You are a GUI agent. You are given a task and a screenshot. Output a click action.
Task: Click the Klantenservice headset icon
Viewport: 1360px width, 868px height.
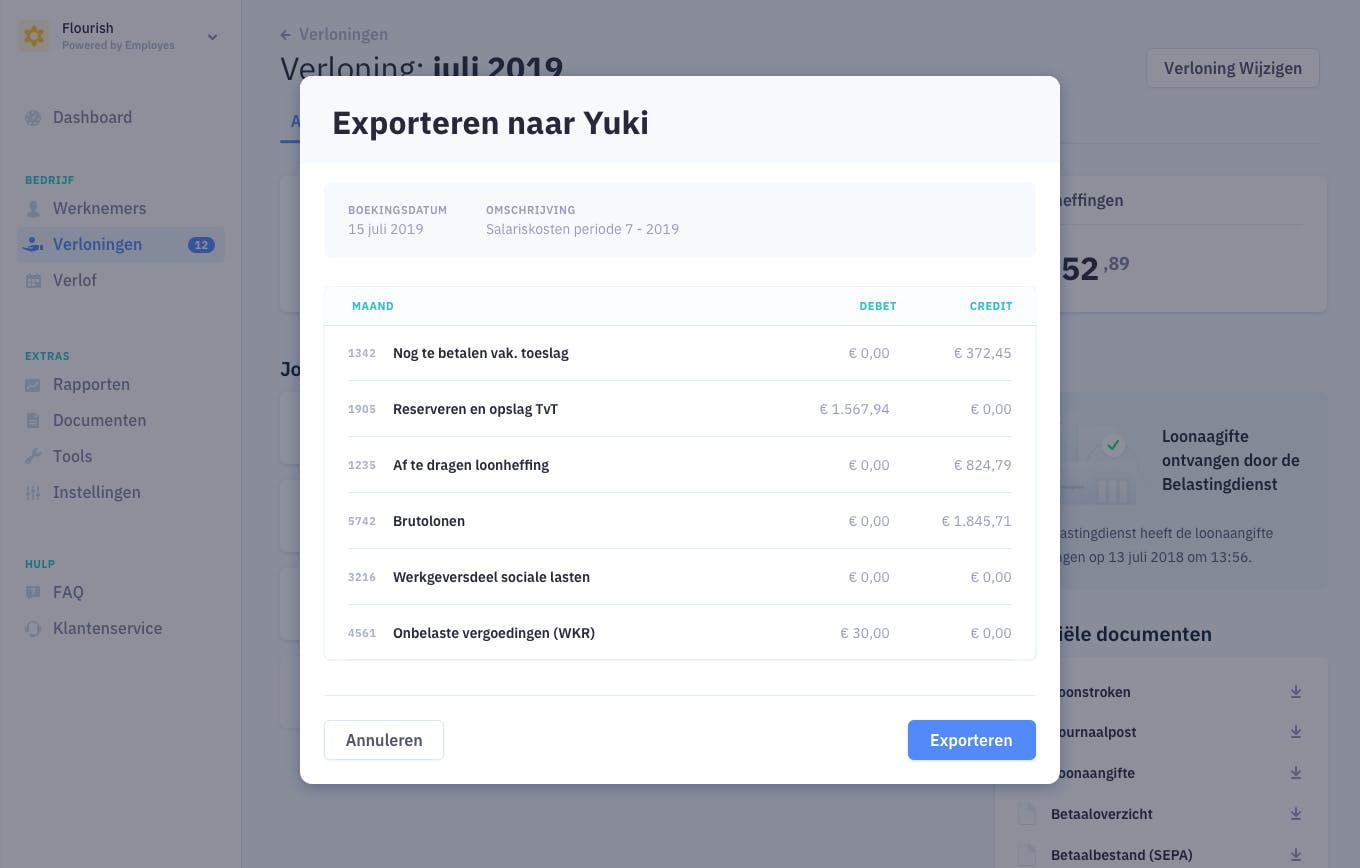tap(33, 629)
